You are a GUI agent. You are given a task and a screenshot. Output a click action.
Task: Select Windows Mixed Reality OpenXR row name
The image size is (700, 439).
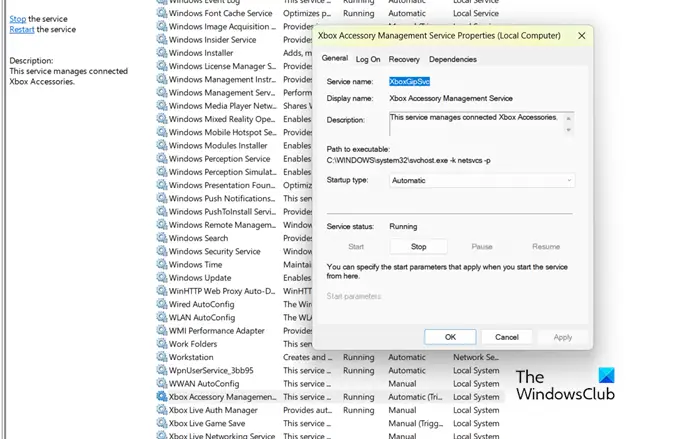click(x=222, y=119)
